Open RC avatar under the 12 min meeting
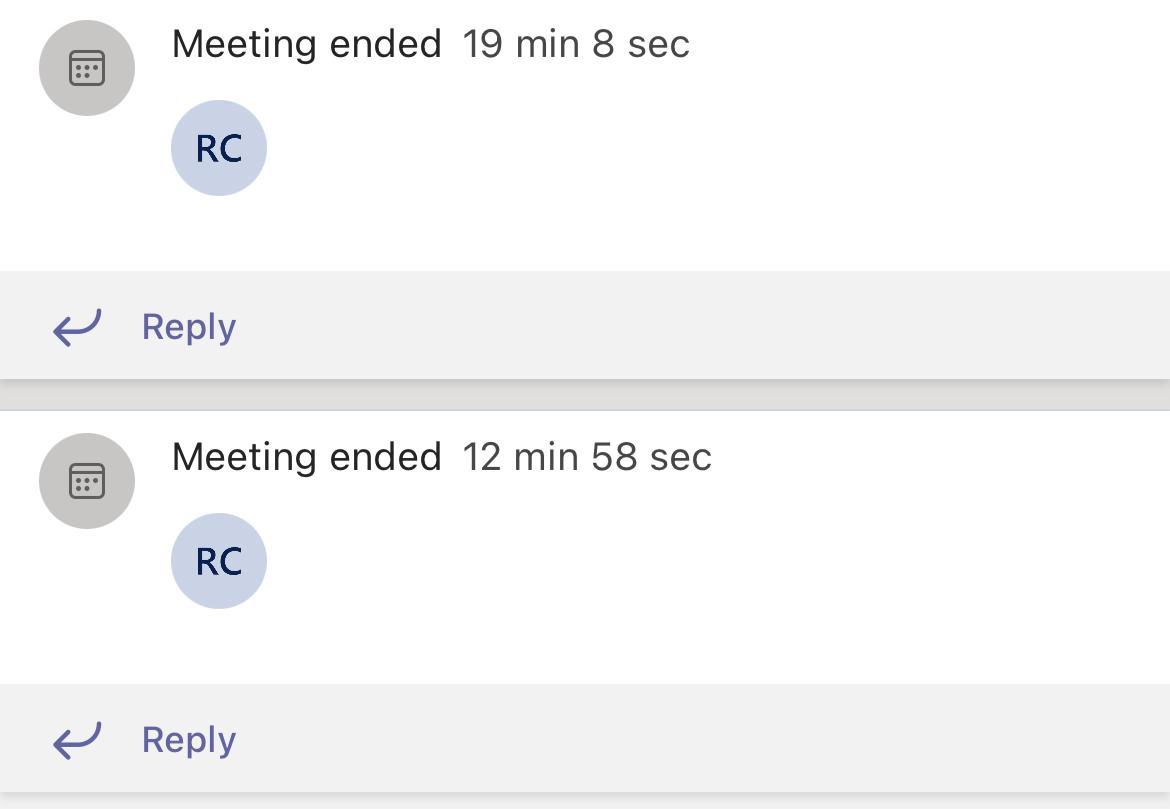Screen dimensions: 1170x809 tap(219, 561)
